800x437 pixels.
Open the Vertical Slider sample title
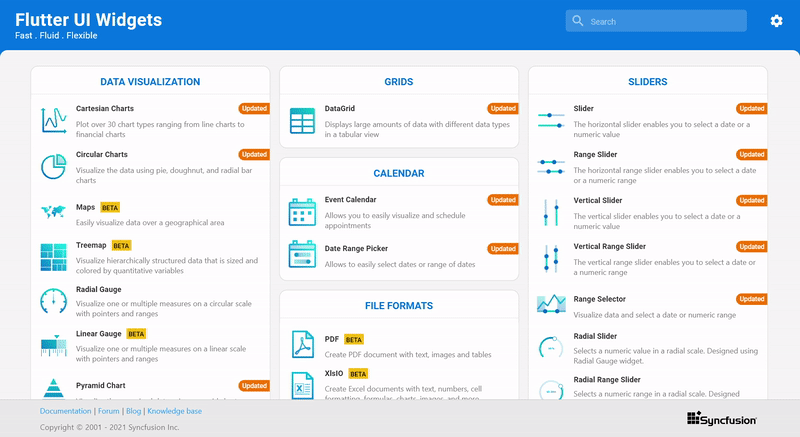coord(597,200)
